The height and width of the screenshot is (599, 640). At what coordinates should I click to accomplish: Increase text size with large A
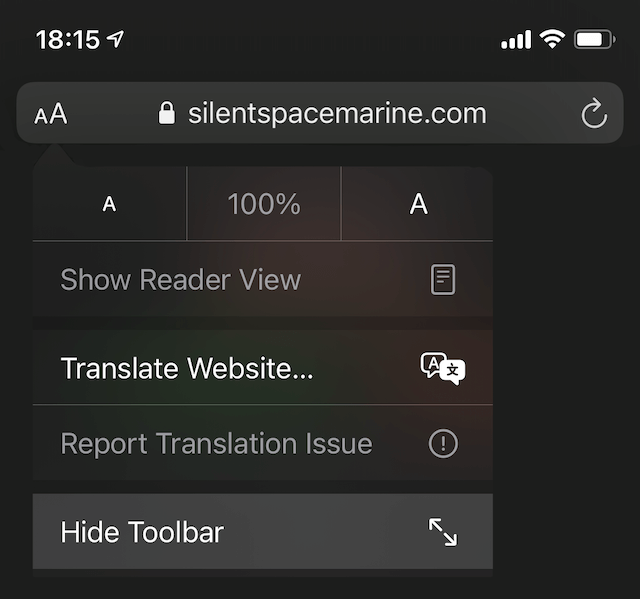click(x=418, y=204)
